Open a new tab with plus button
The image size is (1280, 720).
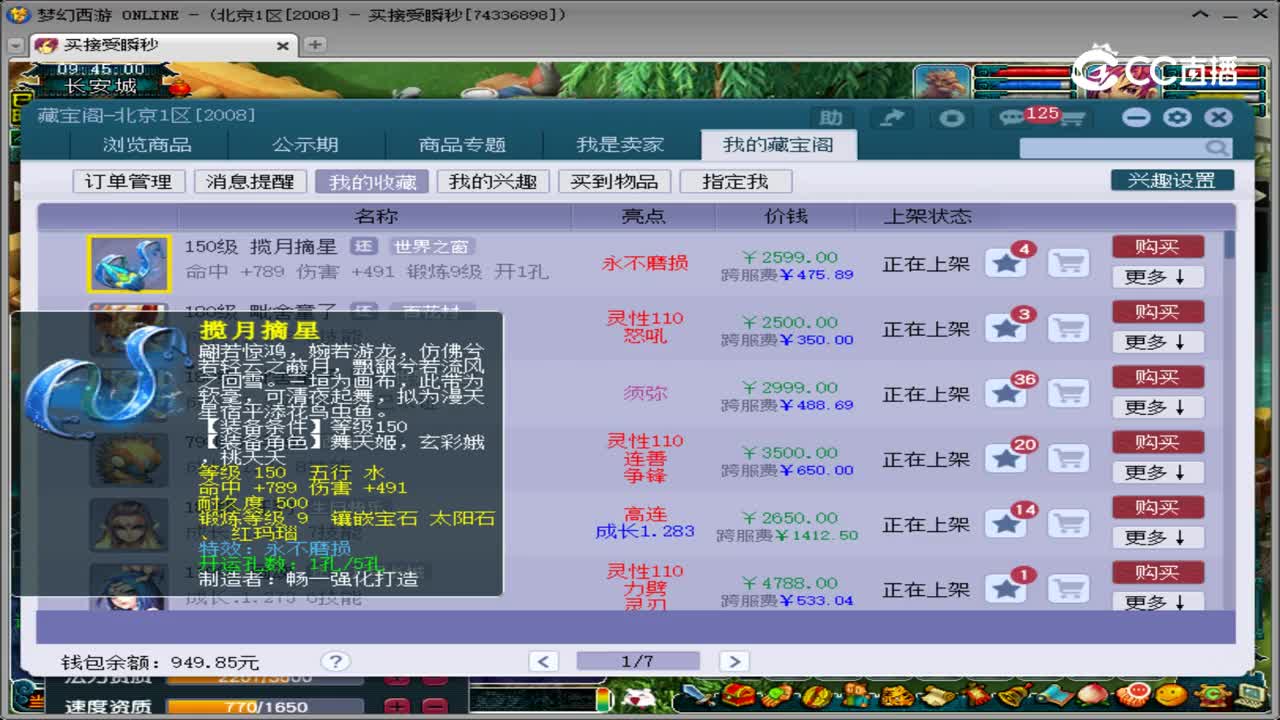point(314,45)
